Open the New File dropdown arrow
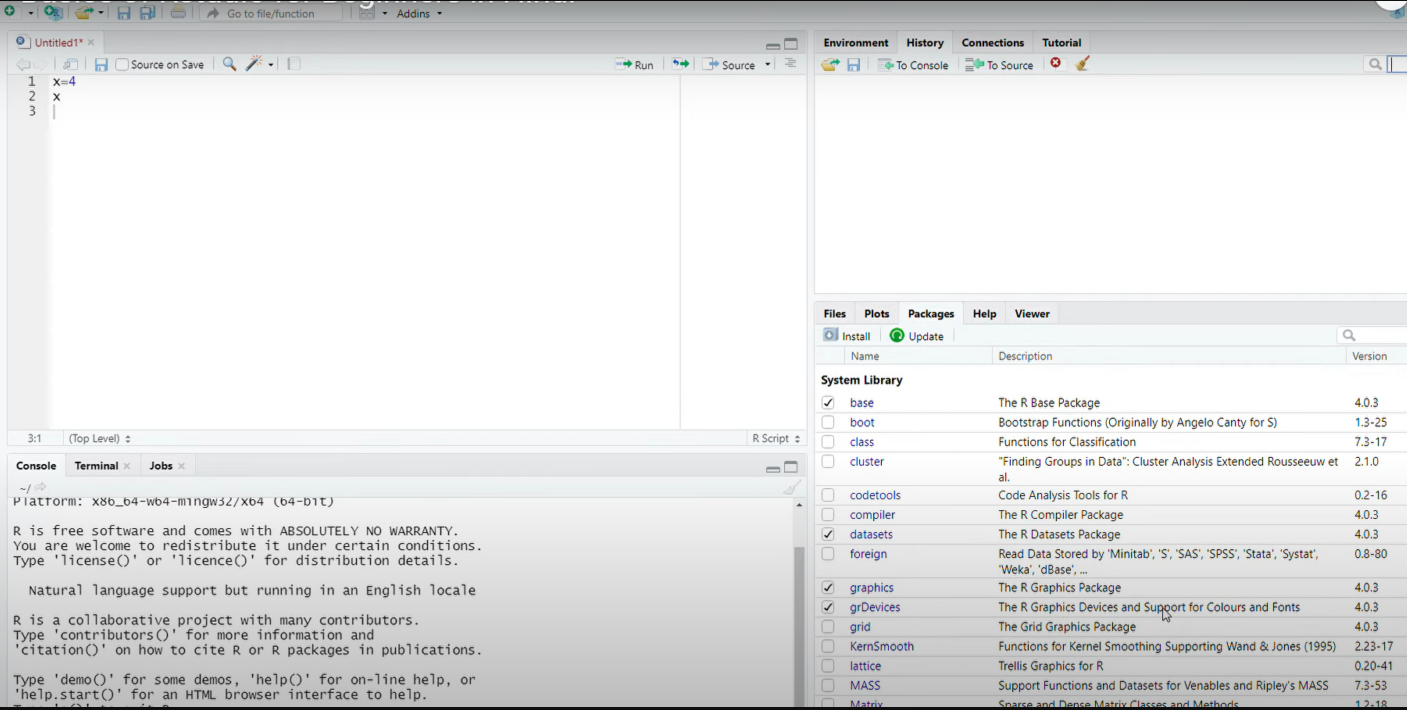Image resolution: width=1407 pixels, height=710 pixels. 30,14
